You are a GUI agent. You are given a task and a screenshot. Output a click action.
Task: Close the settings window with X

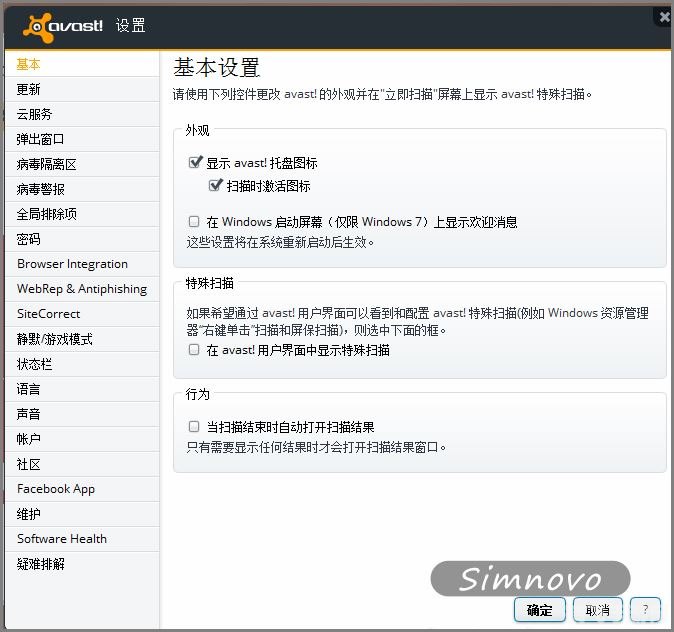pyautogui.click(x=664, y=17)
